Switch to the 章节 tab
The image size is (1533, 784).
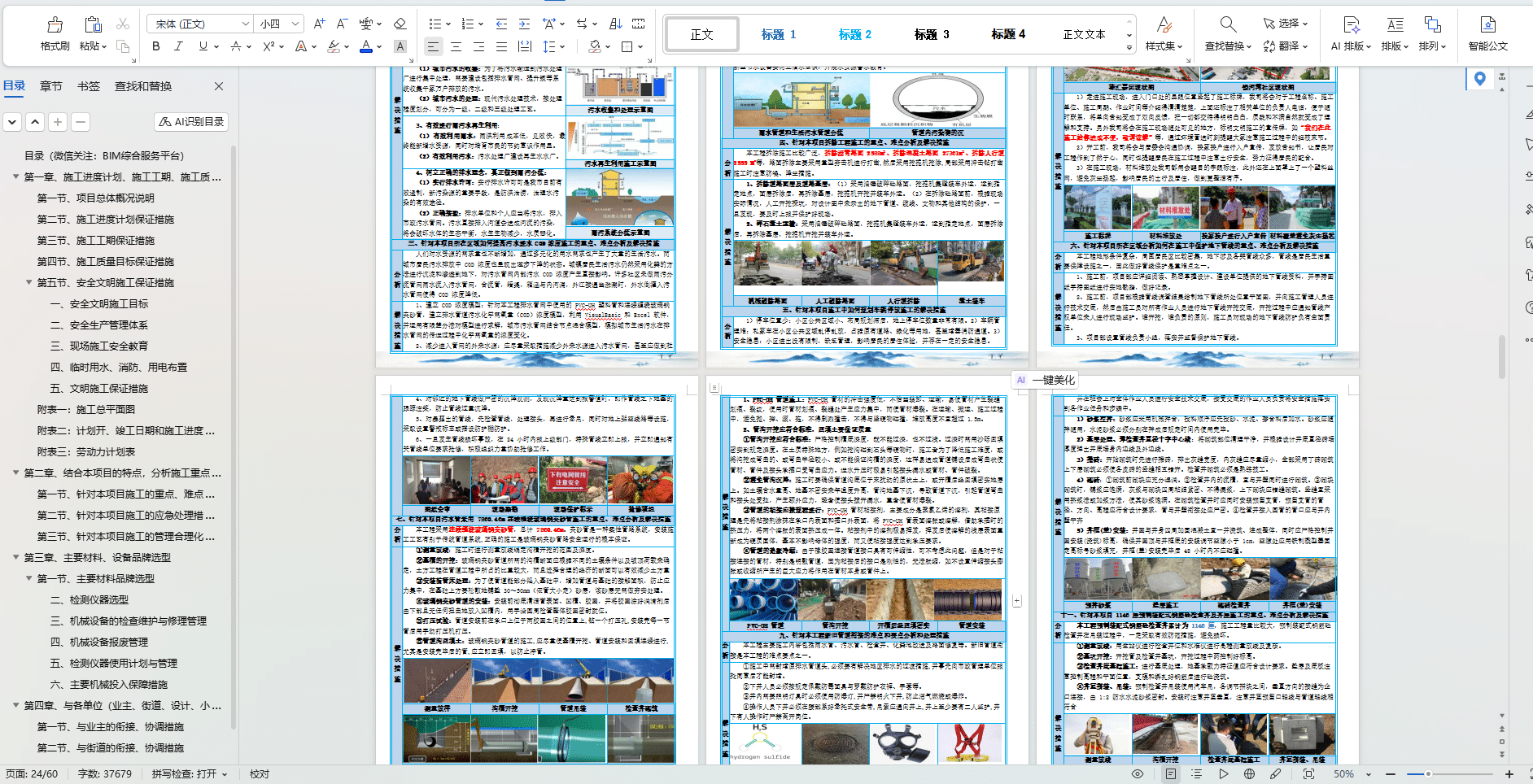point(50,86)
